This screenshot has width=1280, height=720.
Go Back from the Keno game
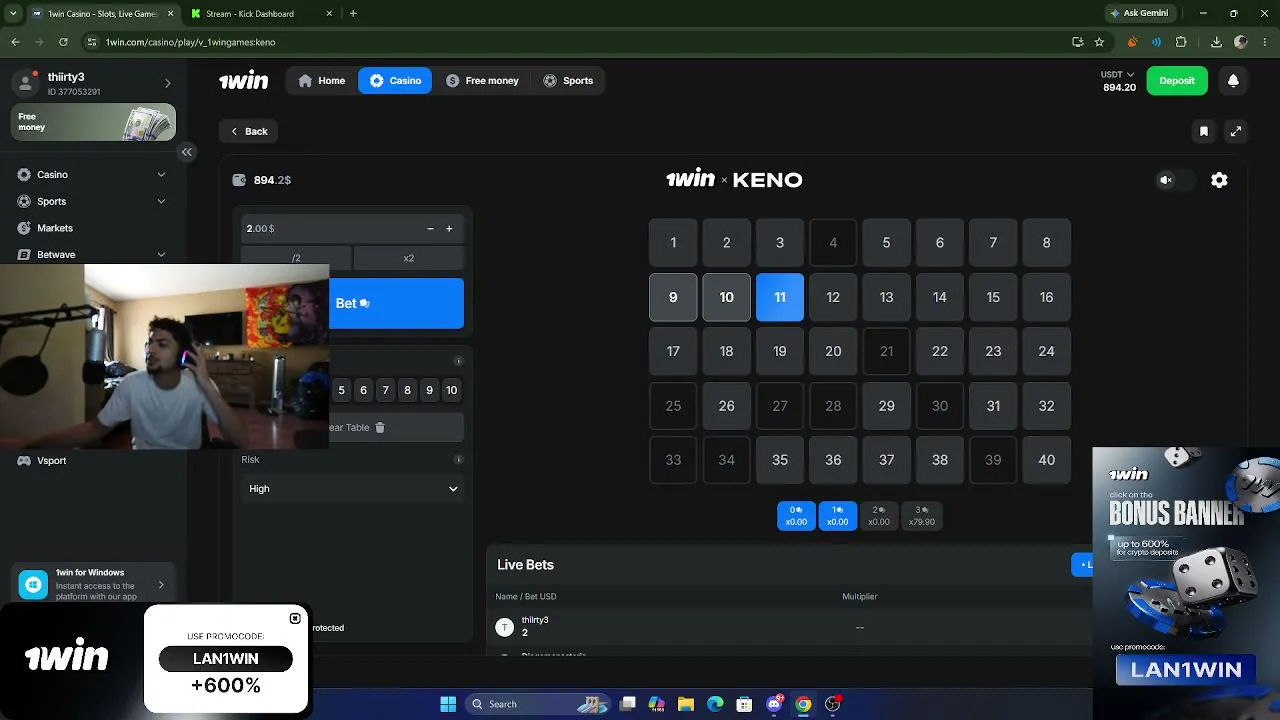249,132
